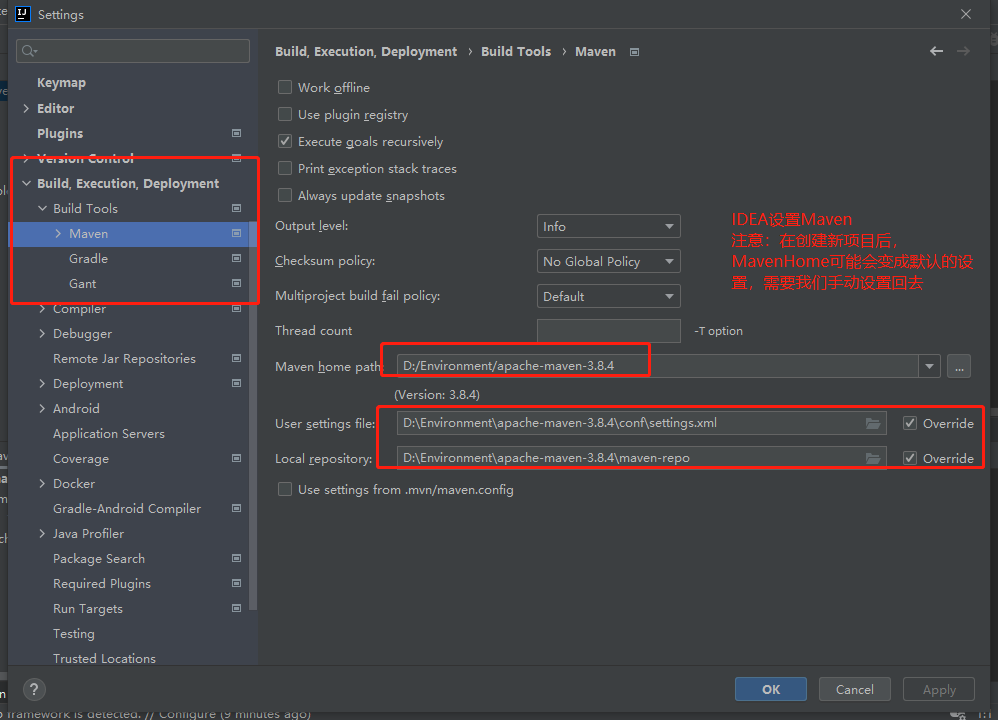Click the forward navigation arrow
Screen dimensions: 998x720
point(963,51)
